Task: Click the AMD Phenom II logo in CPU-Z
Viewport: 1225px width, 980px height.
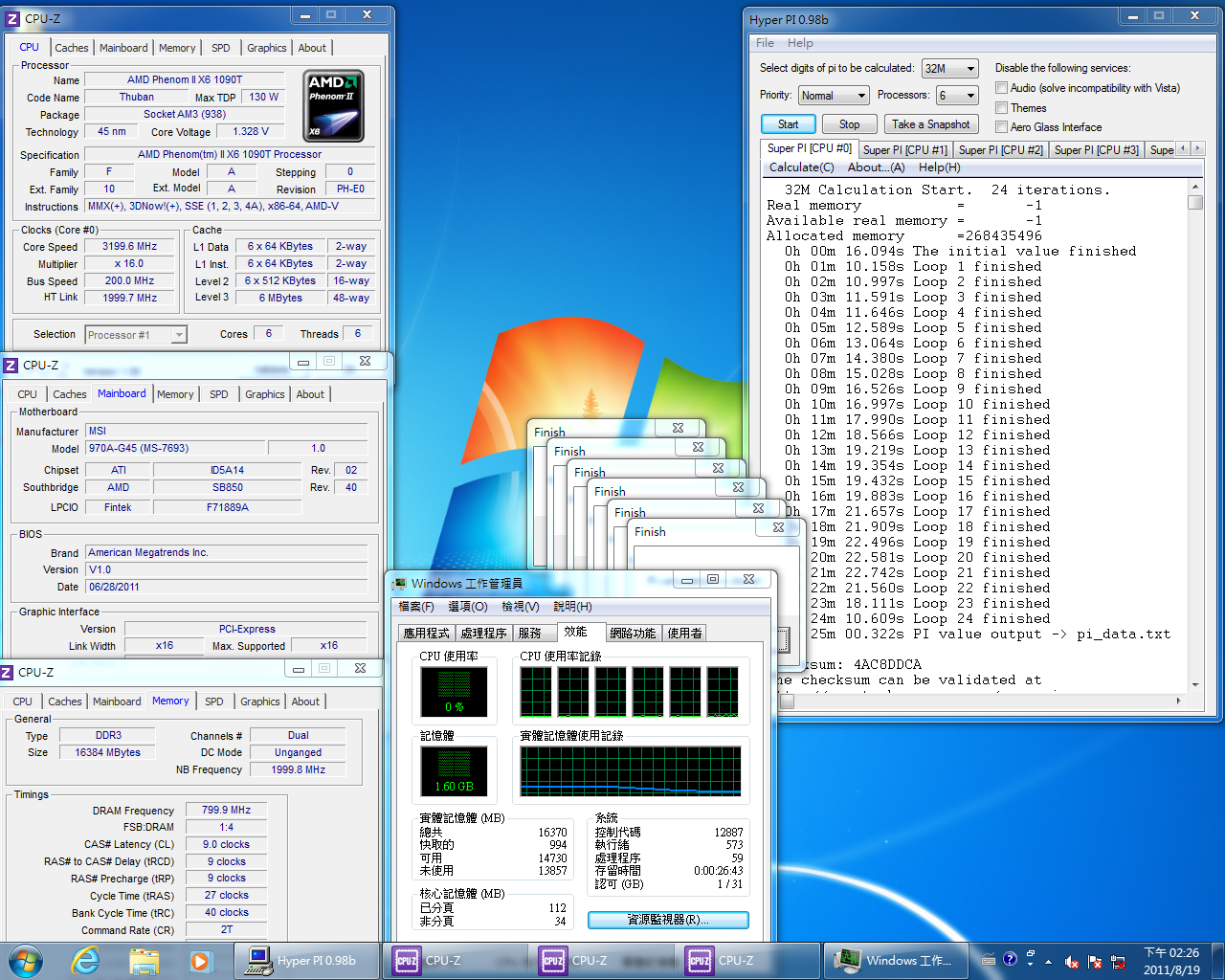Action: tap(333, 105)
